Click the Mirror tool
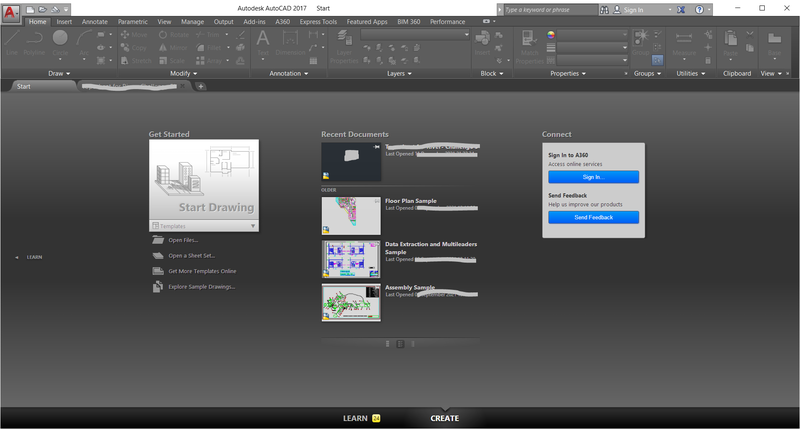The height and width of the screenshot is (429, 800). point(173,47)
